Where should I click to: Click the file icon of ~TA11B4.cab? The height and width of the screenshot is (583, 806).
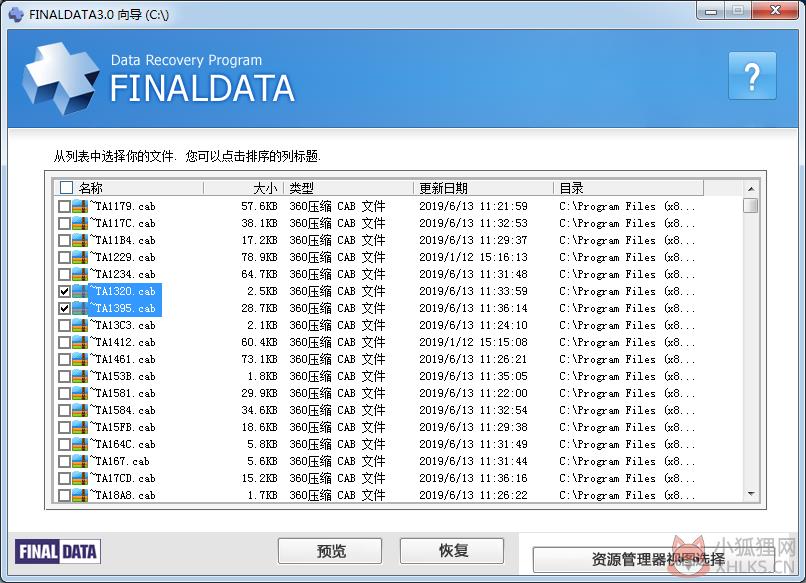80,240
